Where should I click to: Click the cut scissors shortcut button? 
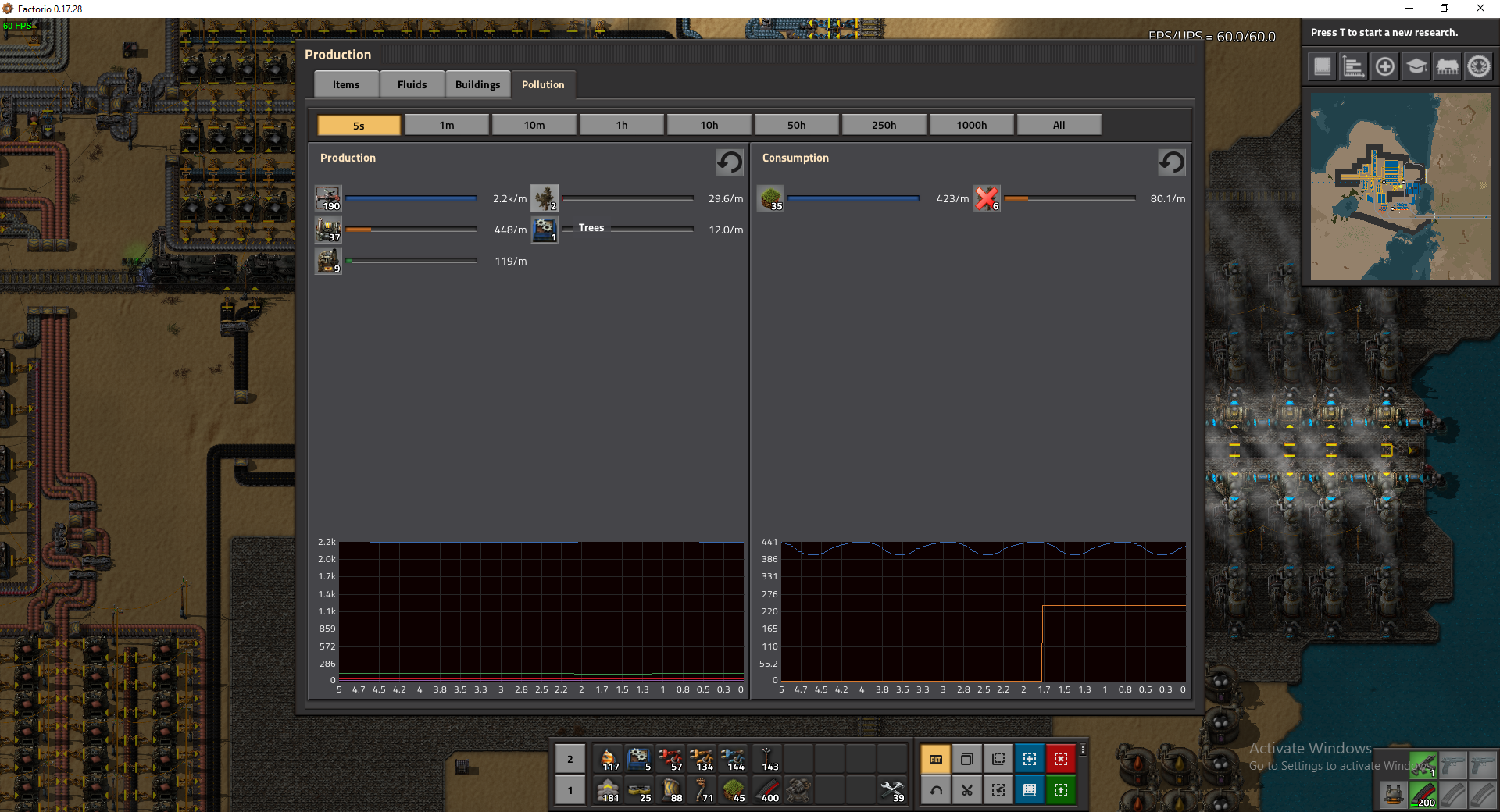tap(967, 790)
